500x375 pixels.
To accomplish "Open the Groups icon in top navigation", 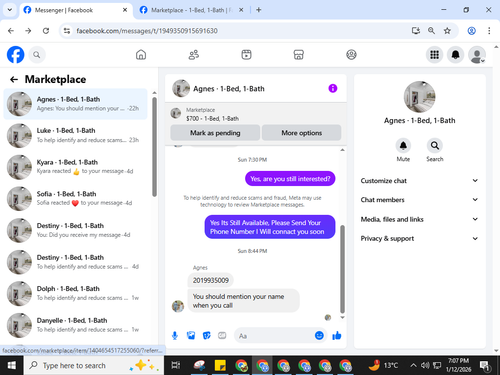I will [x=351, y=55].
